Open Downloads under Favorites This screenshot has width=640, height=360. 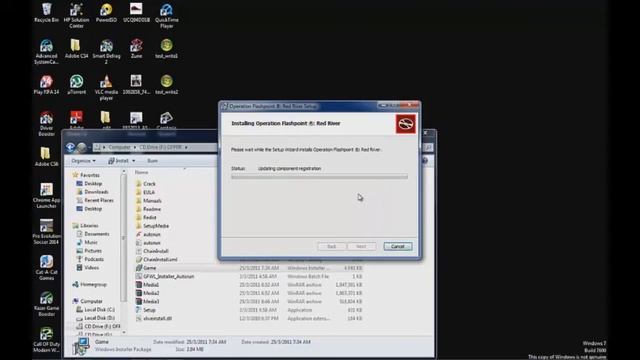(x=92, y=192)
